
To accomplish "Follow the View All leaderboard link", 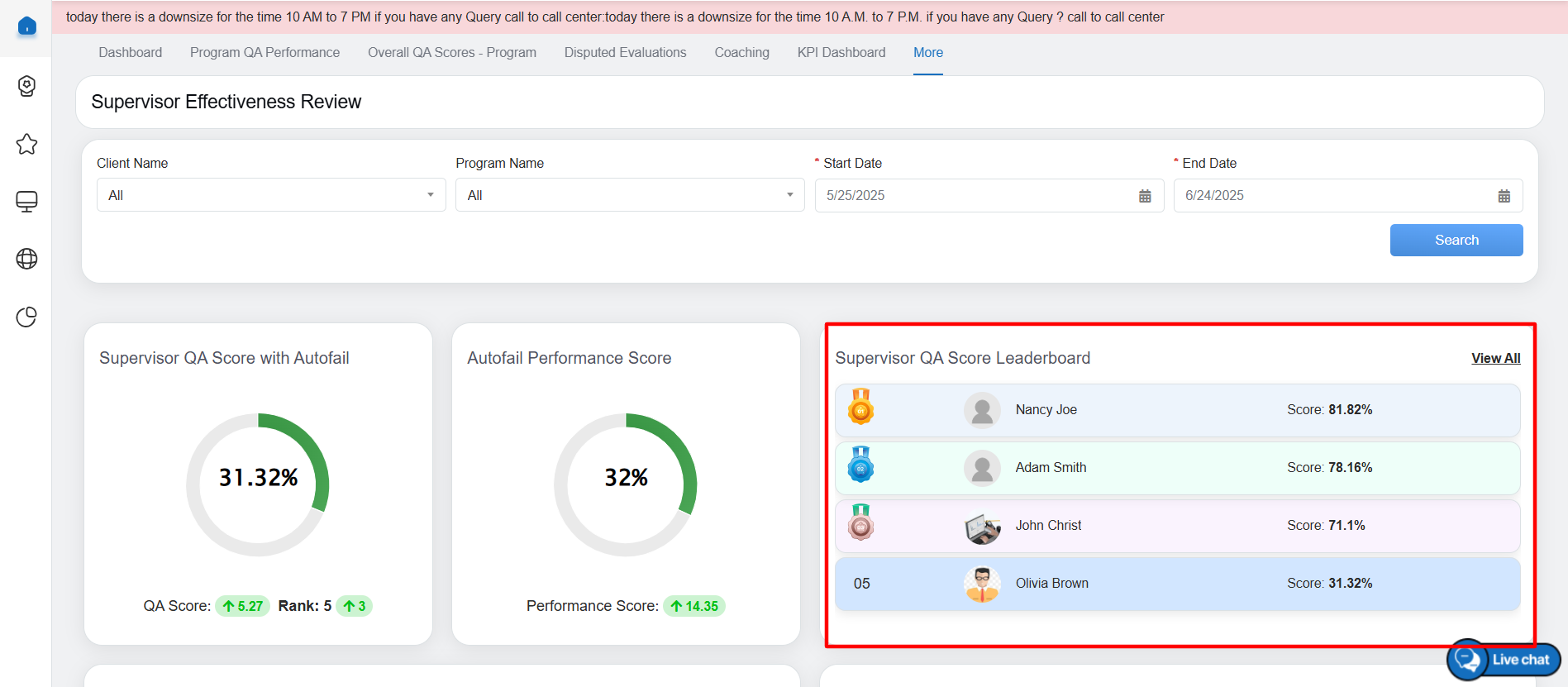I will click(x=1495, y=358).
